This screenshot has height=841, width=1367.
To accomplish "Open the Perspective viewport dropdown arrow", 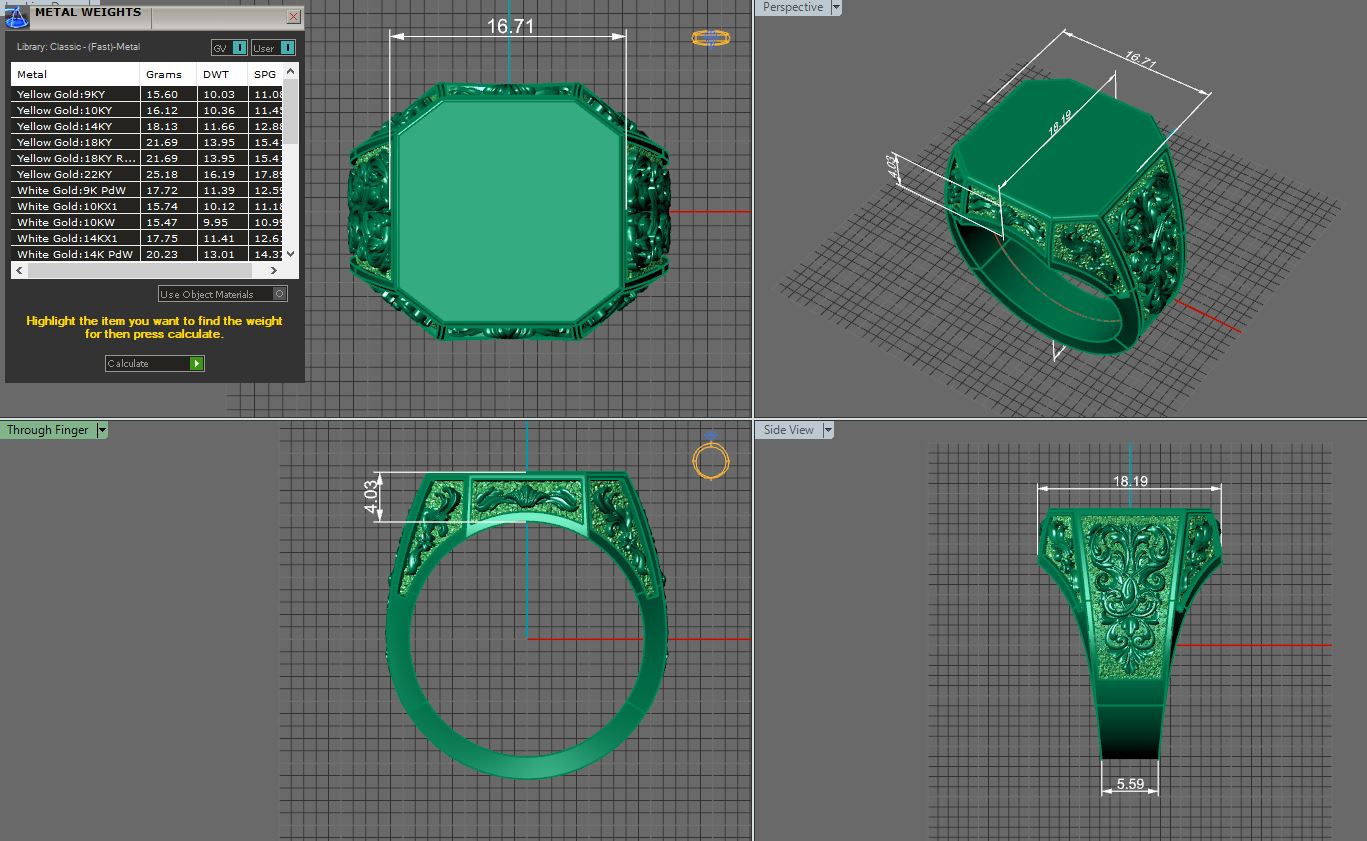I will click(836, 7).
